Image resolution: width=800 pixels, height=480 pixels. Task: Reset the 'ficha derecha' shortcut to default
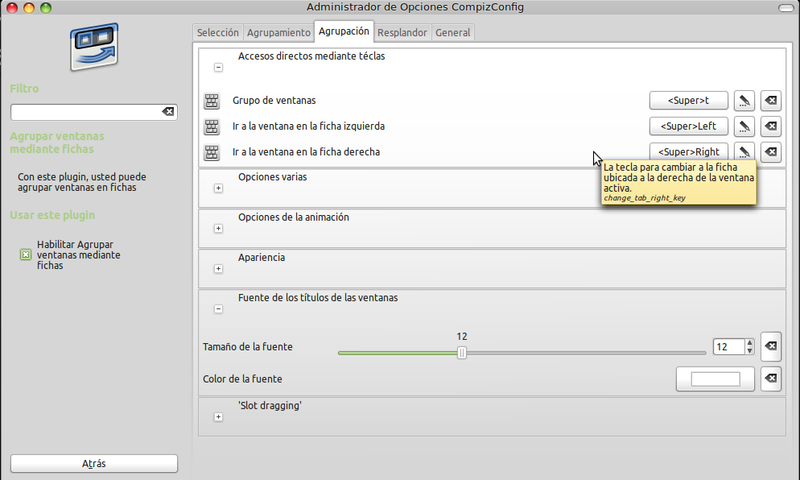[x=770, y=152]
